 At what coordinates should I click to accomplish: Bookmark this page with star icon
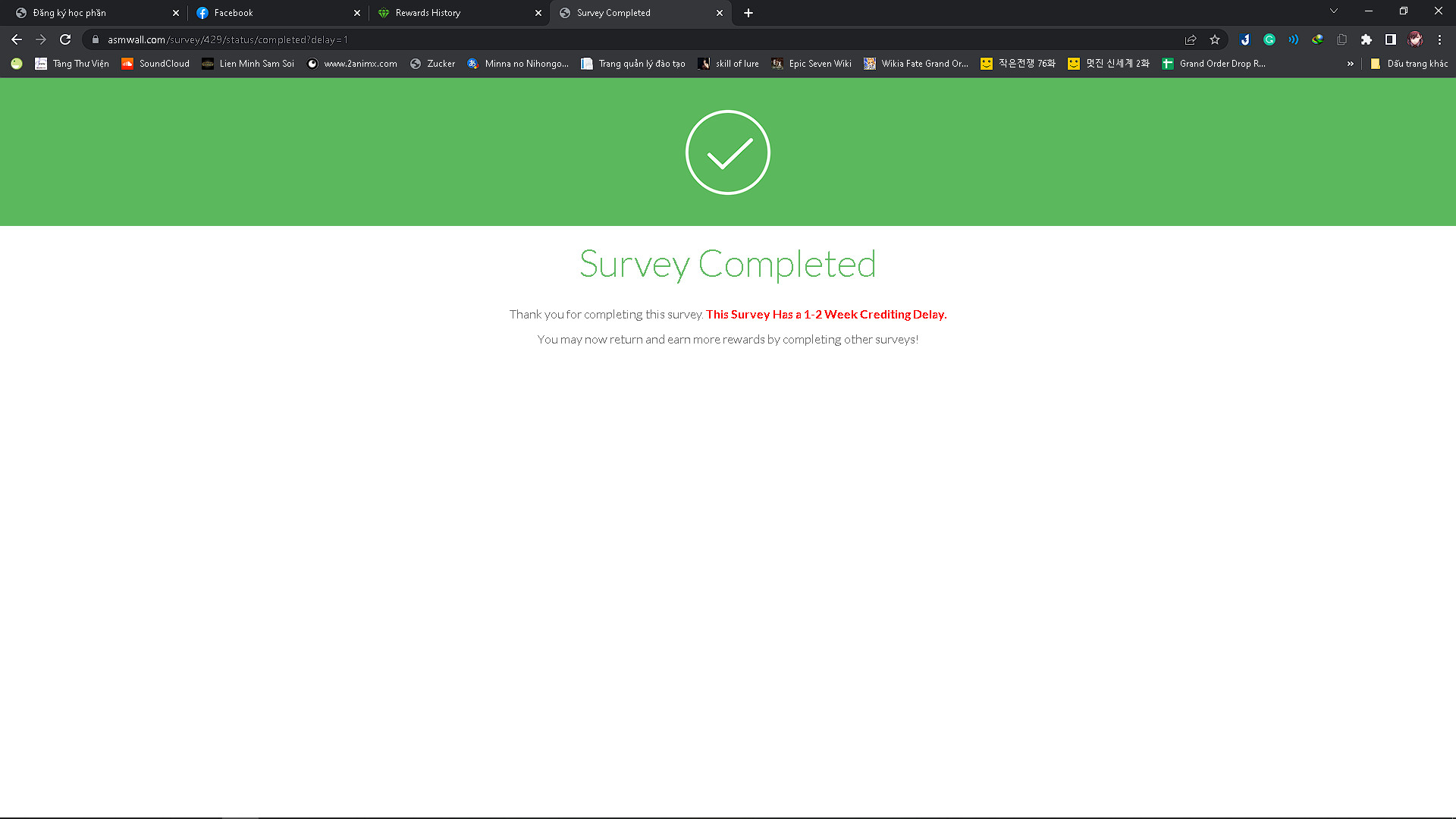[x=1215, y=39]
